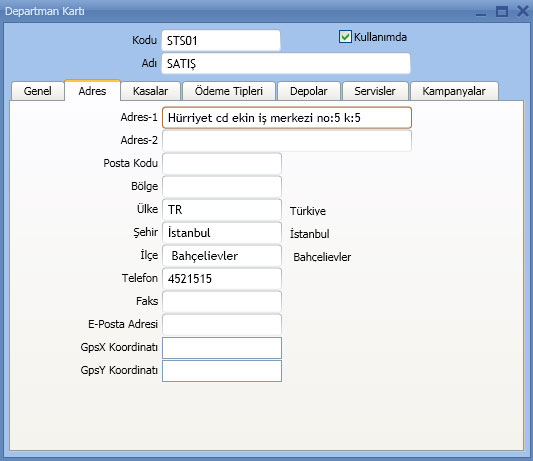The height and width of the screenshot is (461, 533).
Task: Toggle the Kullanımda checkbox
Action: pos(345,37)
